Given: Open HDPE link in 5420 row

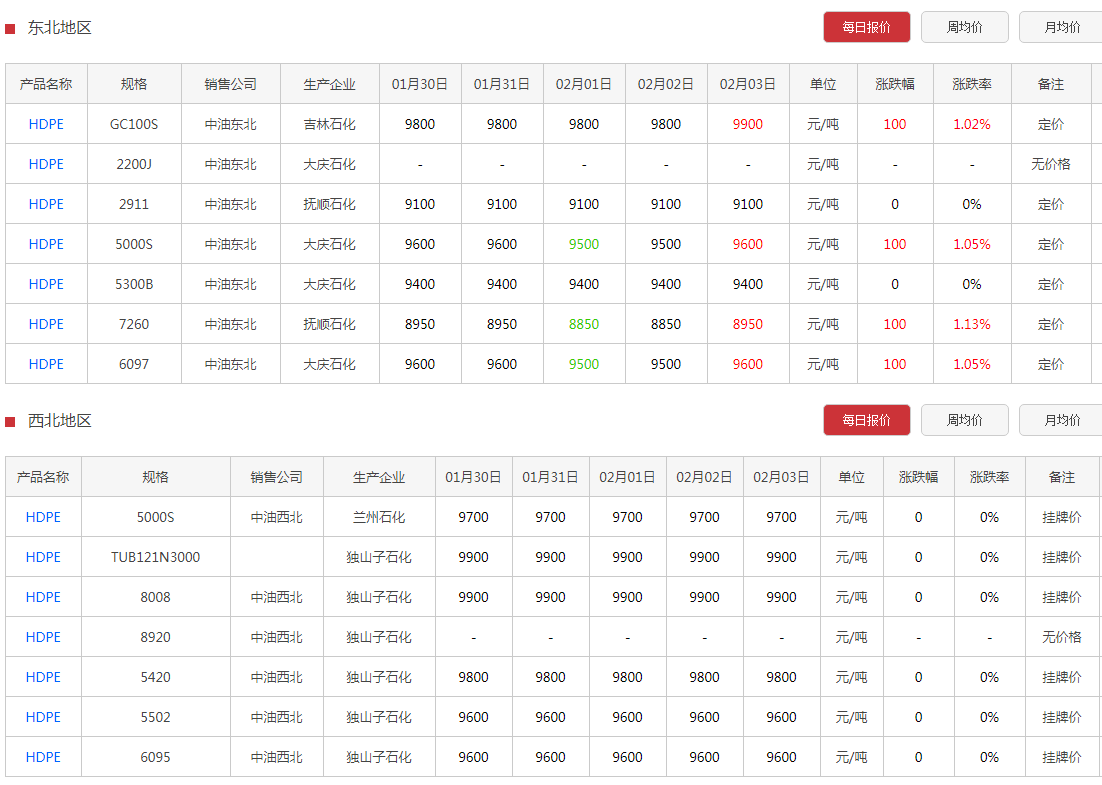Looking at the screenshot, I should (x=44, y=677).
